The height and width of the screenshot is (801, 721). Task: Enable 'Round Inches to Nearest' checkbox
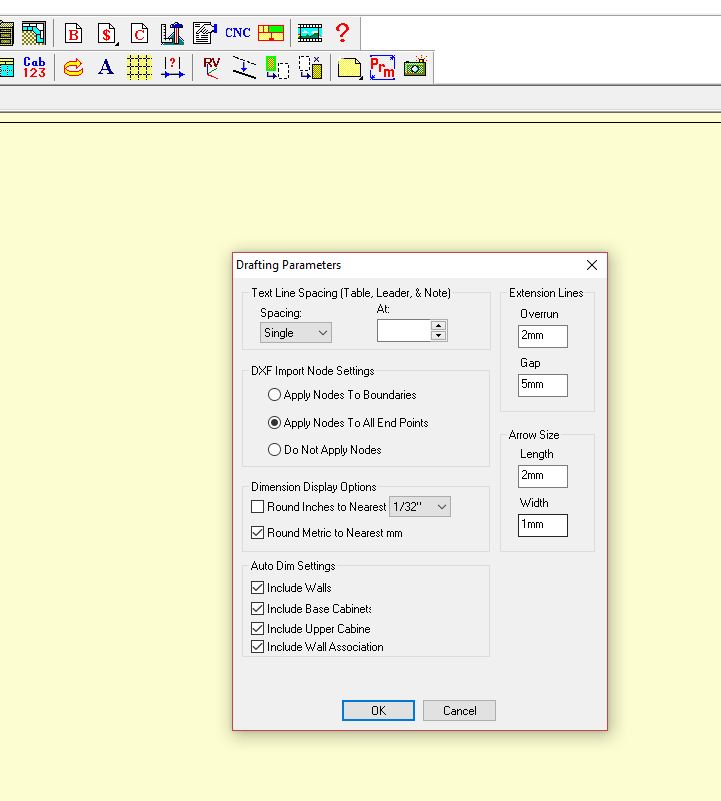[x=258, y=507]
